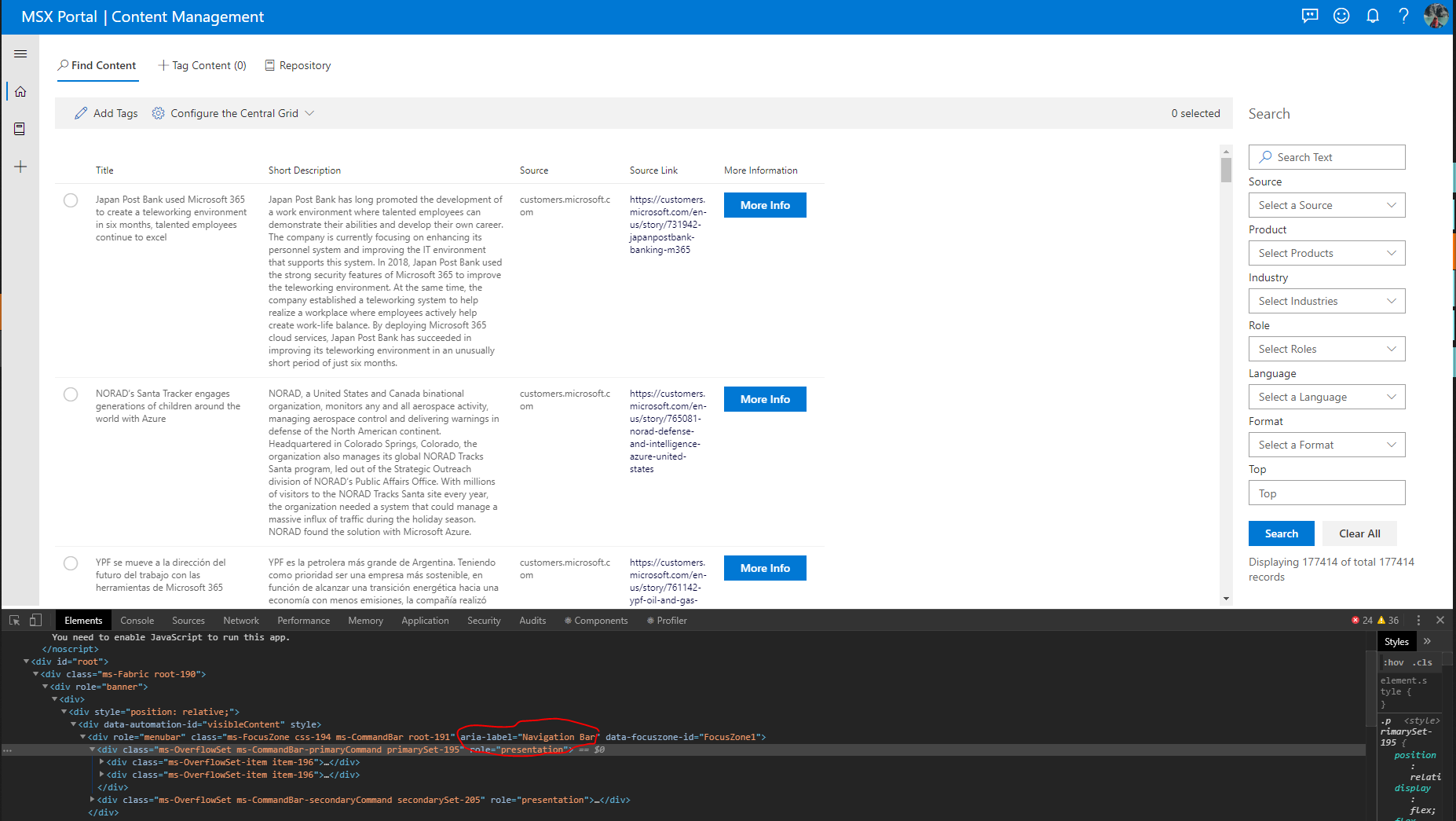
Task: Open help question mark icon
Action: click(x=1403, y=16)
